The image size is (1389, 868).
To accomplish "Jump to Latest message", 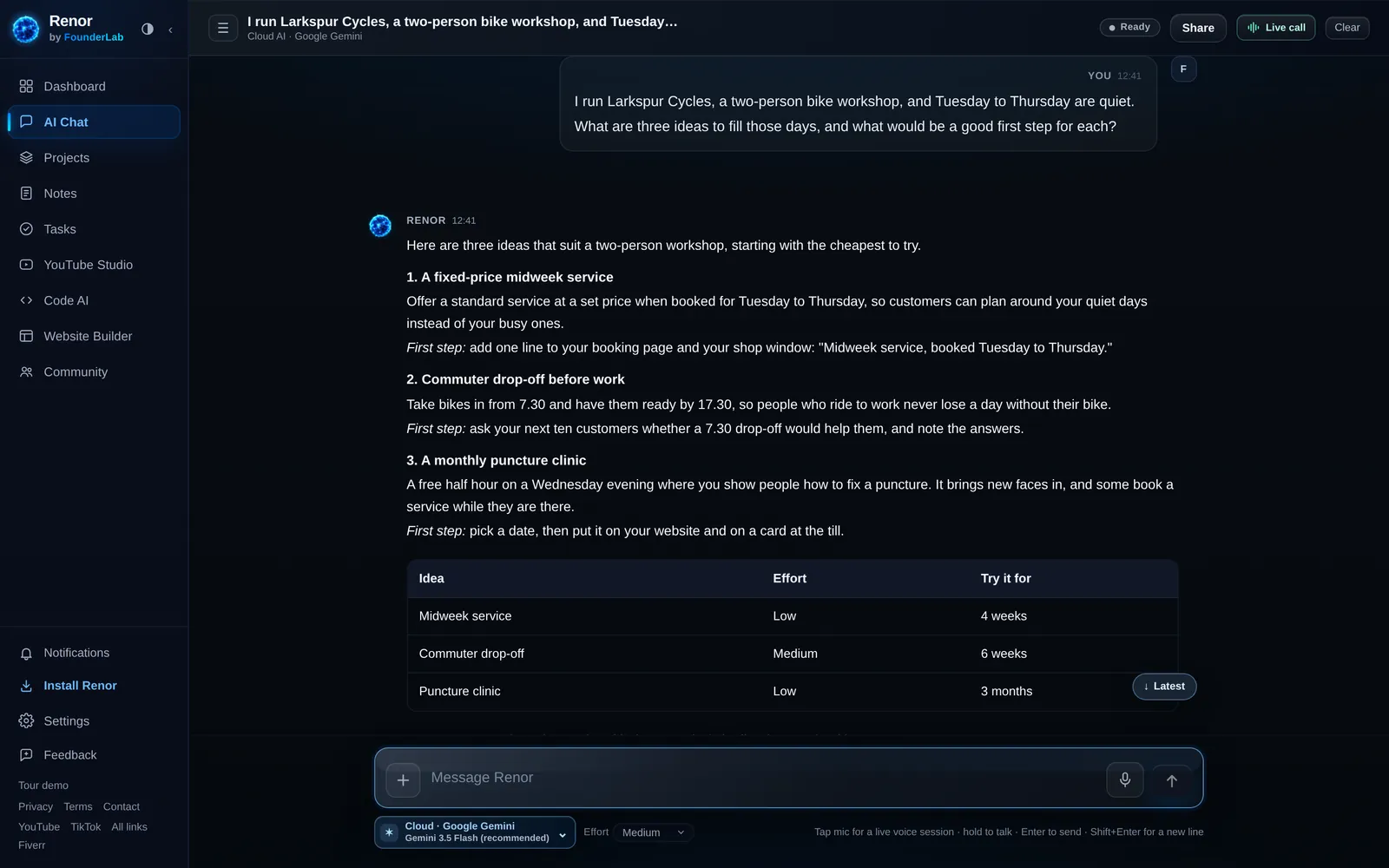I will [x=1164, y=687].
